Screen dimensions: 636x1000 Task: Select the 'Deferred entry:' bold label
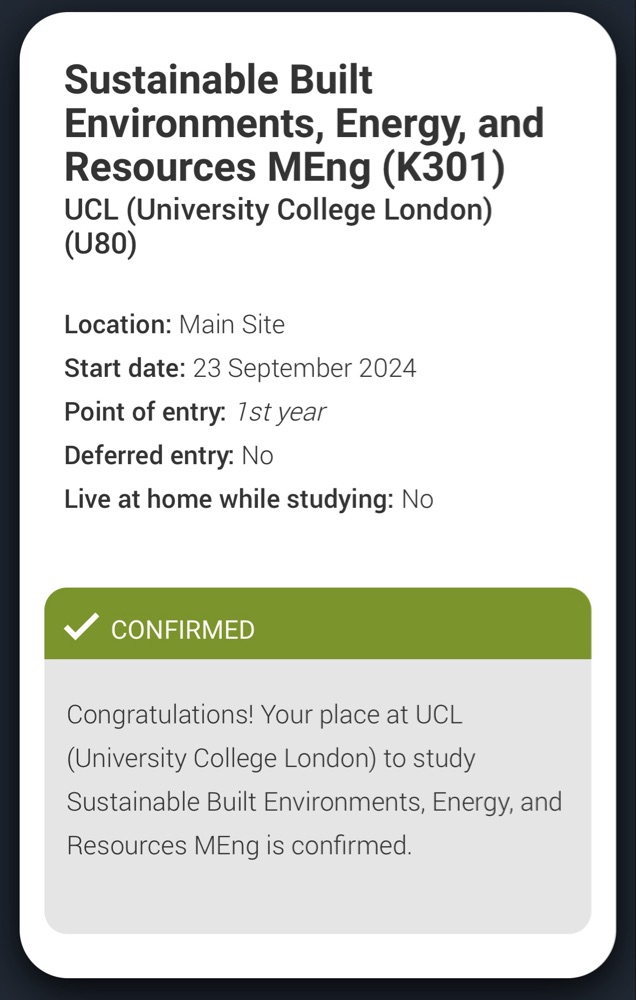pyautogui.click(x=149, y=455)
